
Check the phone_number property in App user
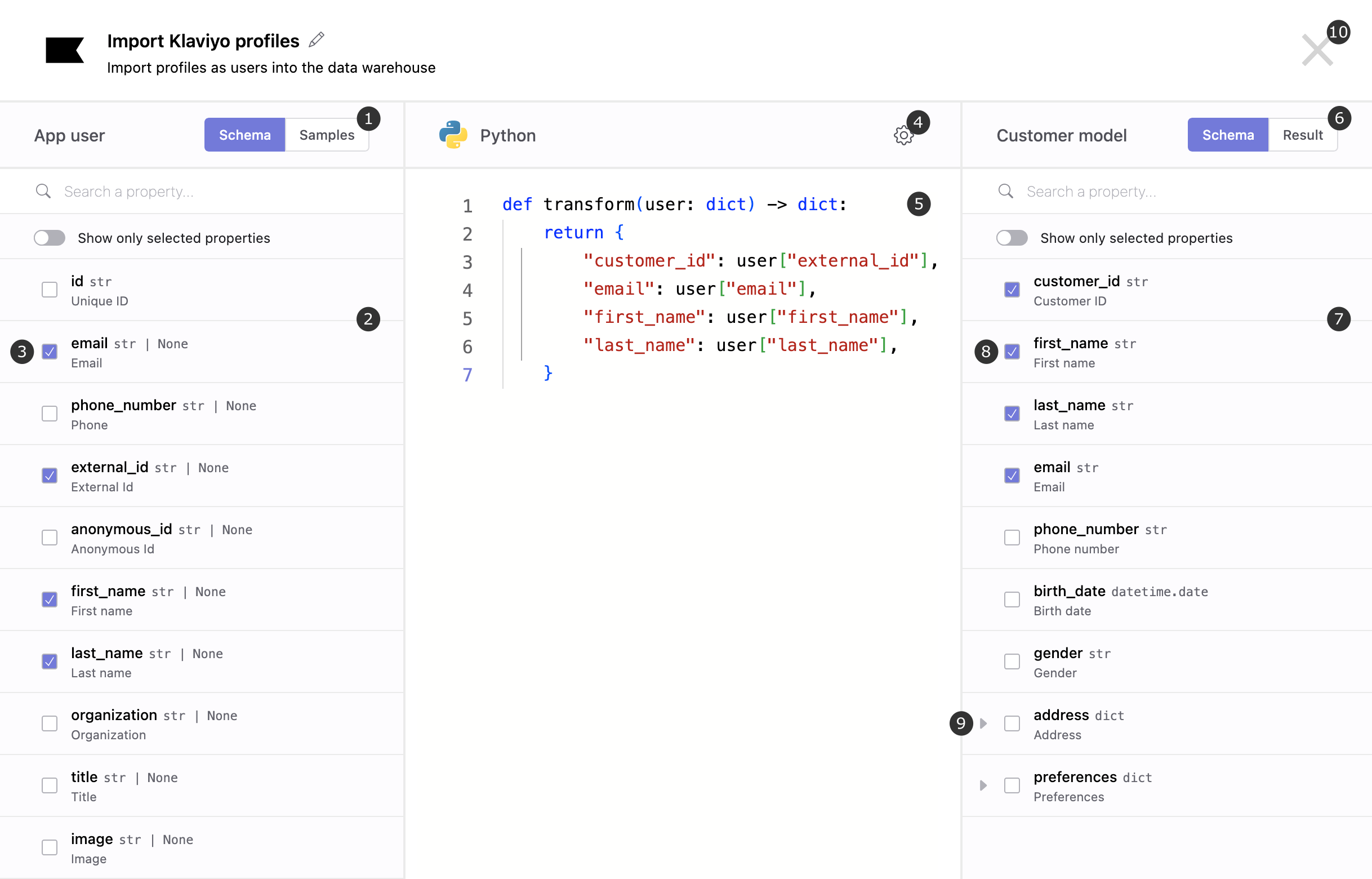50,414
